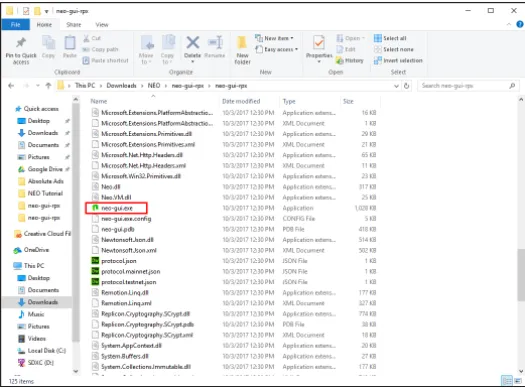Click Copy path in Clipboard group
The height and width of the screenshot is (388, 525).
tap(100, 49)
